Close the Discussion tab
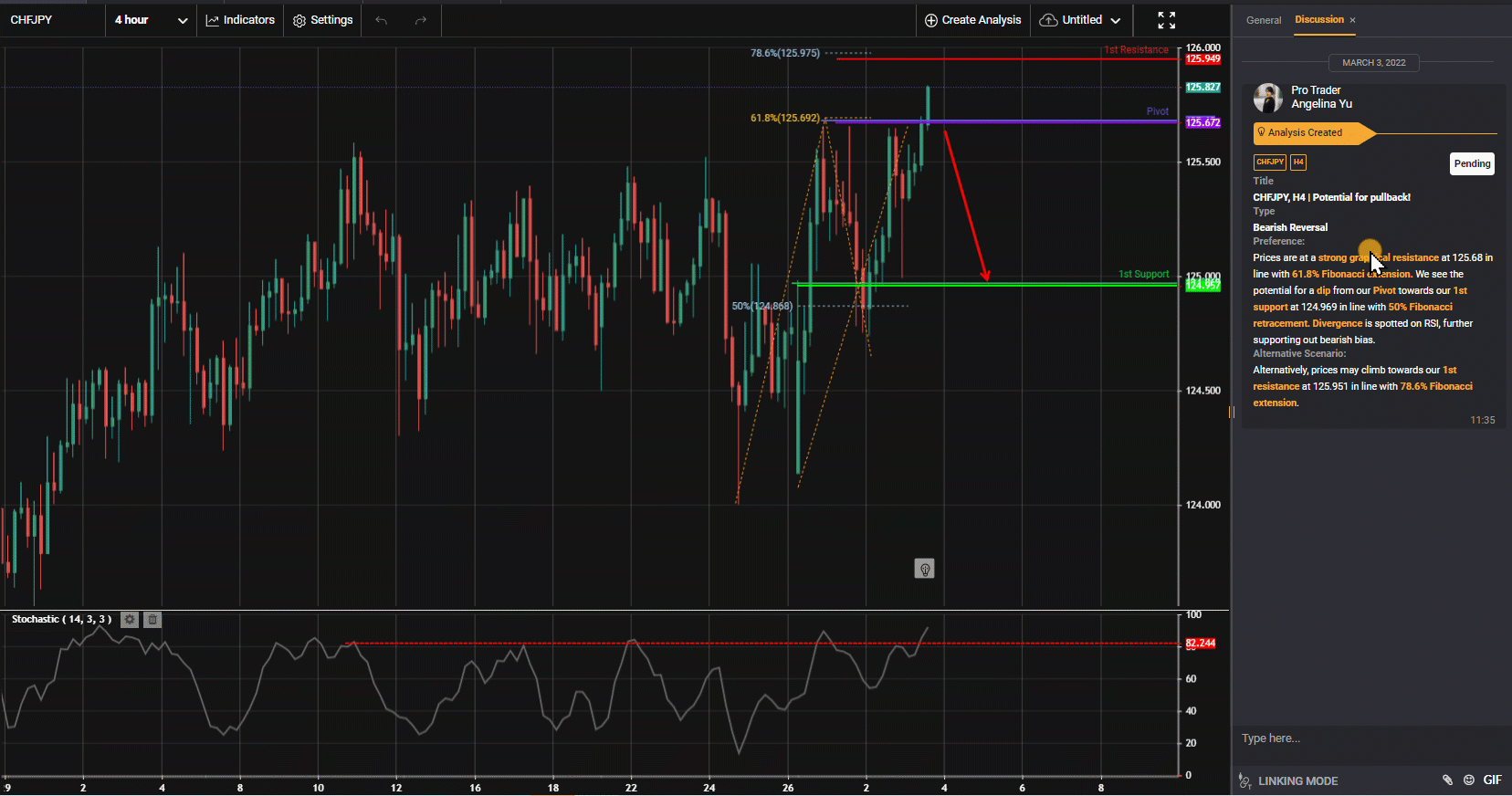This screenshot has width=1512, height=796. click(x=1353, y=20)
